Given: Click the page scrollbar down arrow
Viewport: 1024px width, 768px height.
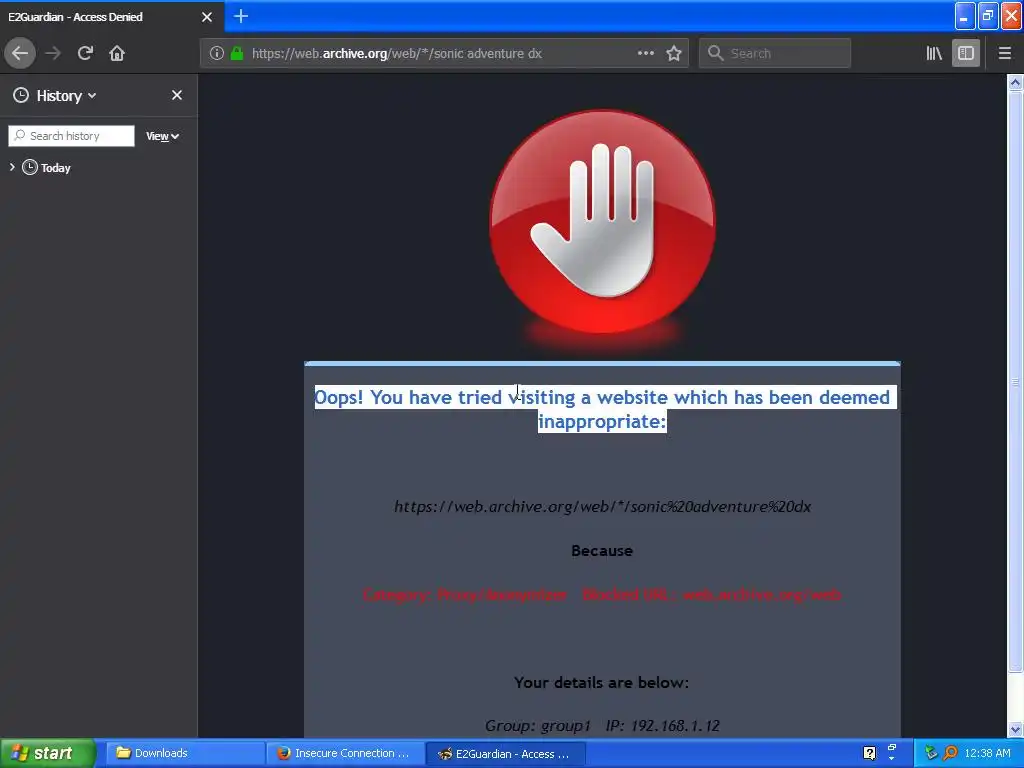Looking at the screenshot, I should click(x=1015, y=729).
